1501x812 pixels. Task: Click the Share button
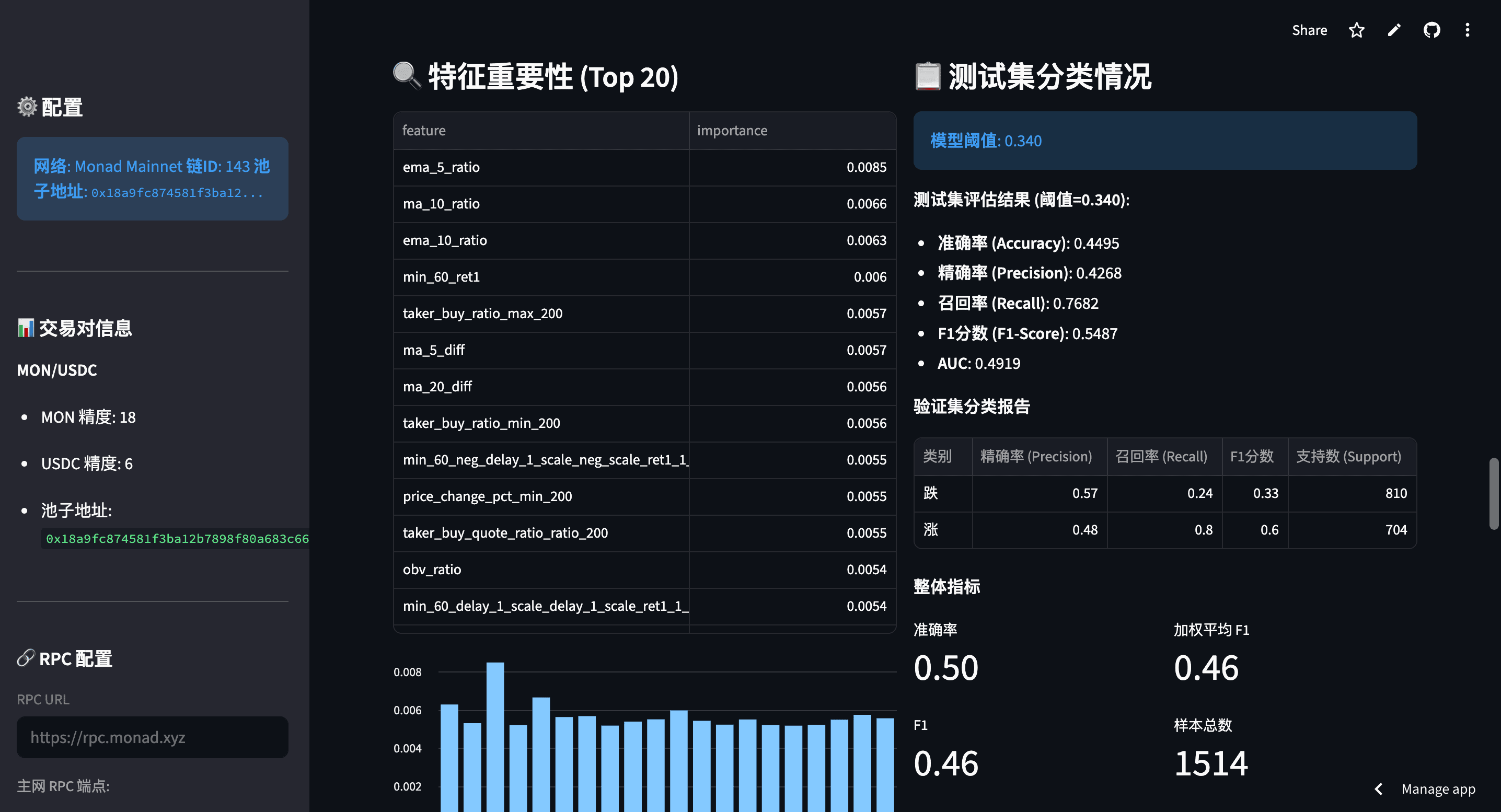click(x=1309, y=30)
